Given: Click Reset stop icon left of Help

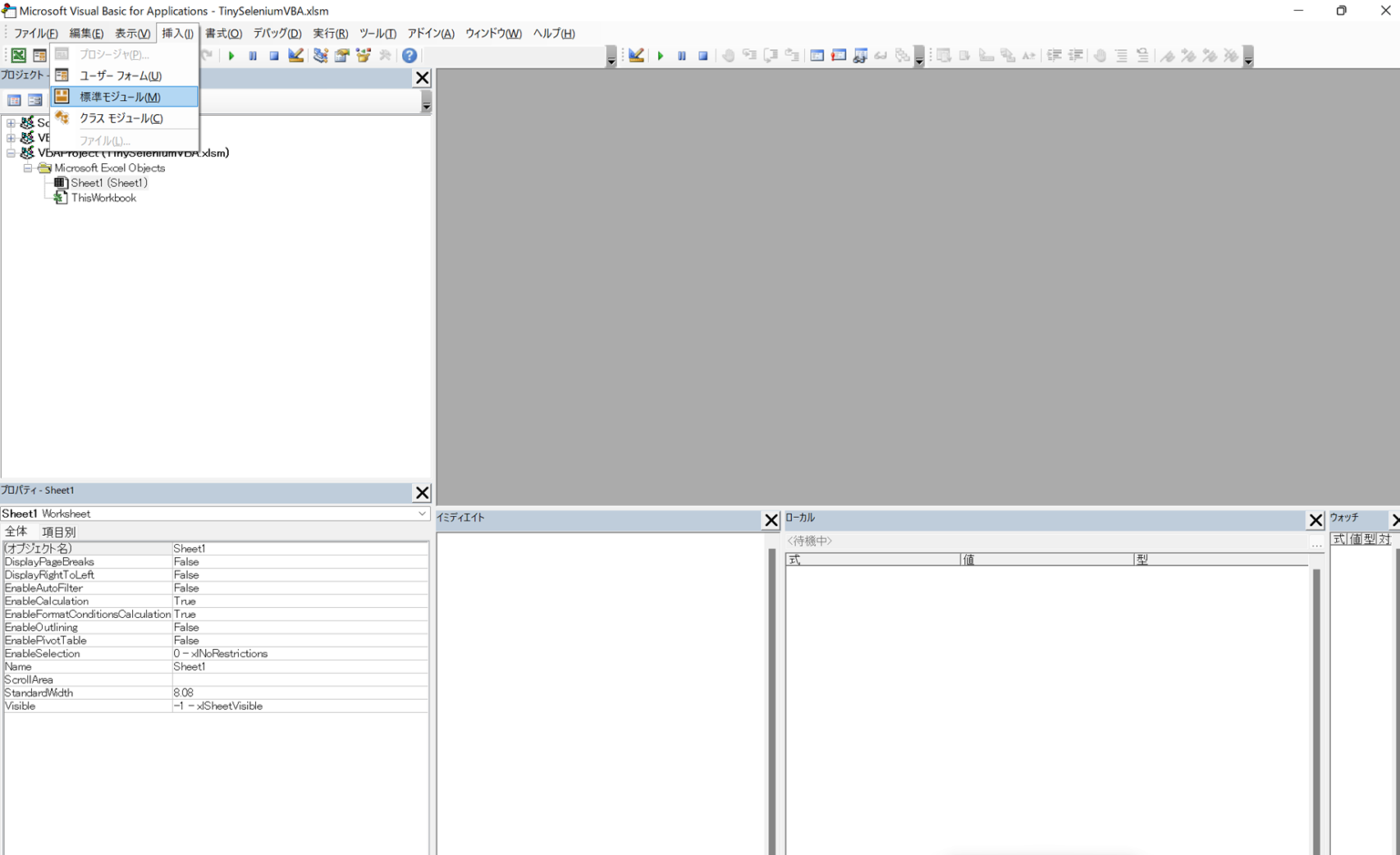Looking at the screenshot, I should click(273, 56).
